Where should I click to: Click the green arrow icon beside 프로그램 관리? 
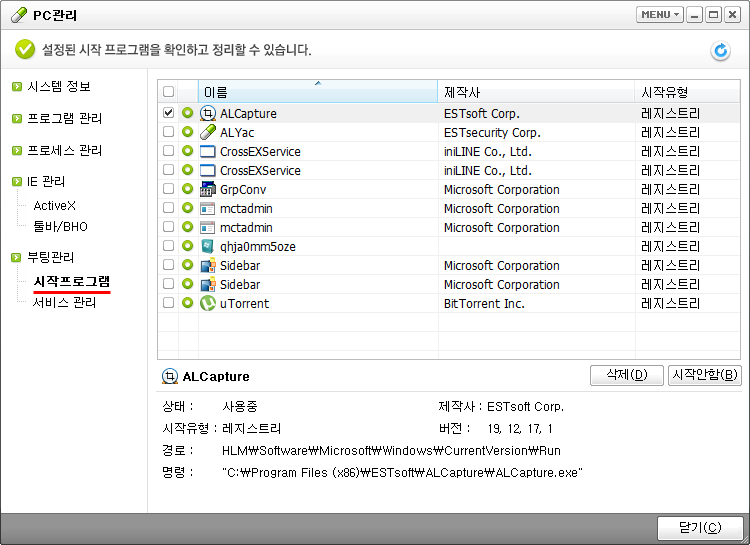(17, 118)
